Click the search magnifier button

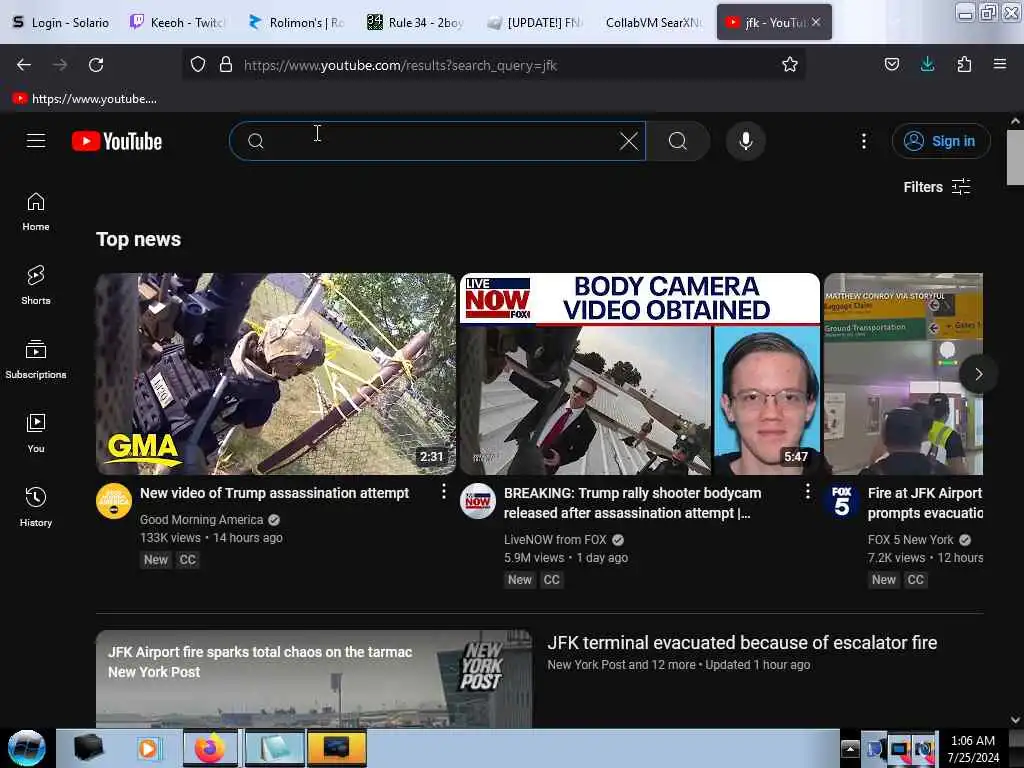pos(678,141)
